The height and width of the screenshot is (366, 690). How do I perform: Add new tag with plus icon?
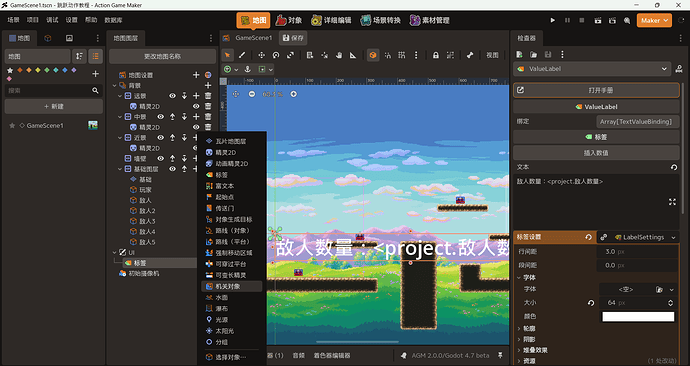click(x=95, y=74)
